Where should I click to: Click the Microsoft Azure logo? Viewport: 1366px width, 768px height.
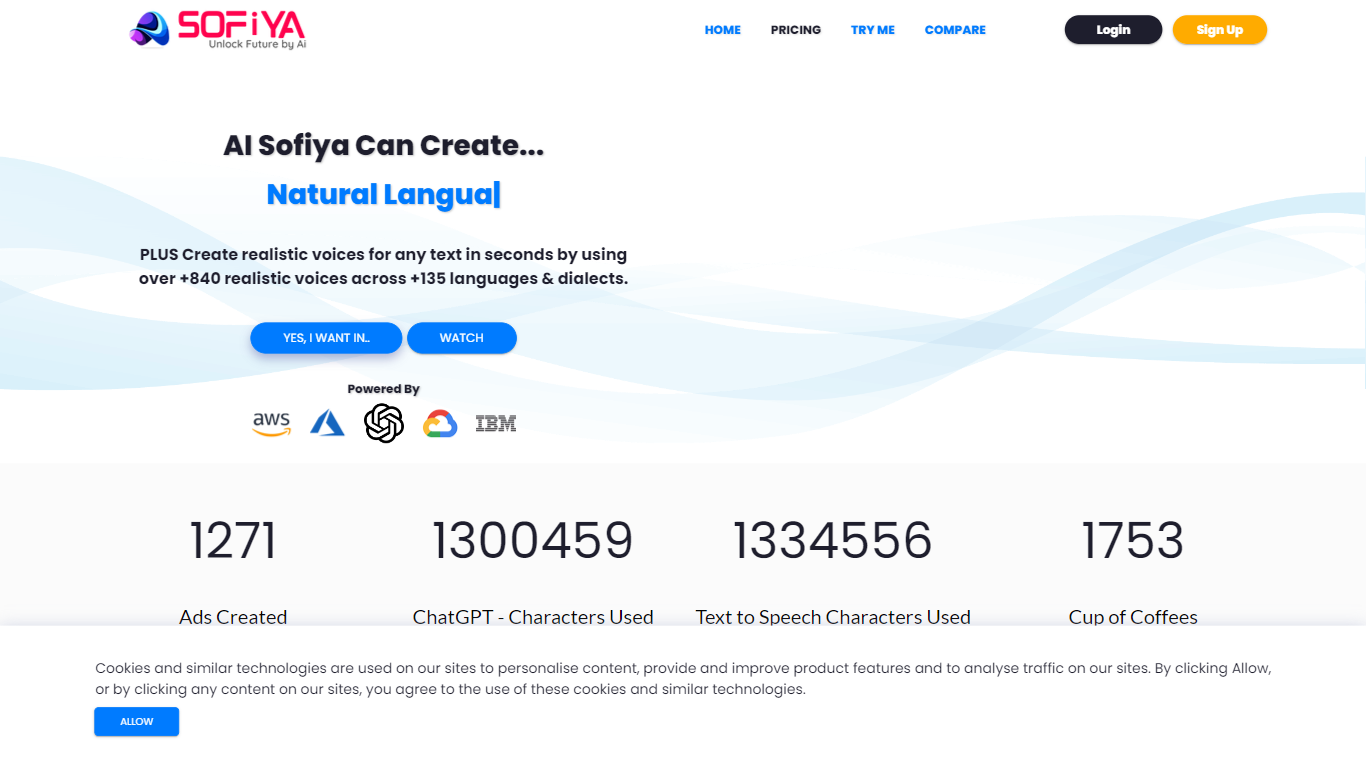tap(327, 423)
